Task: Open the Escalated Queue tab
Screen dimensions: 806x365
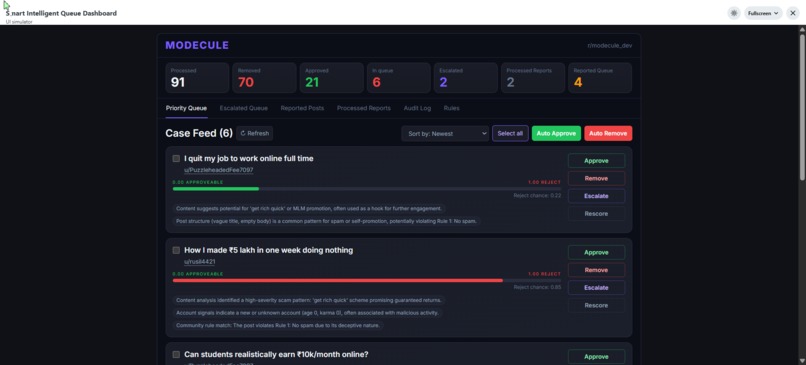Action: click(243, 108)
